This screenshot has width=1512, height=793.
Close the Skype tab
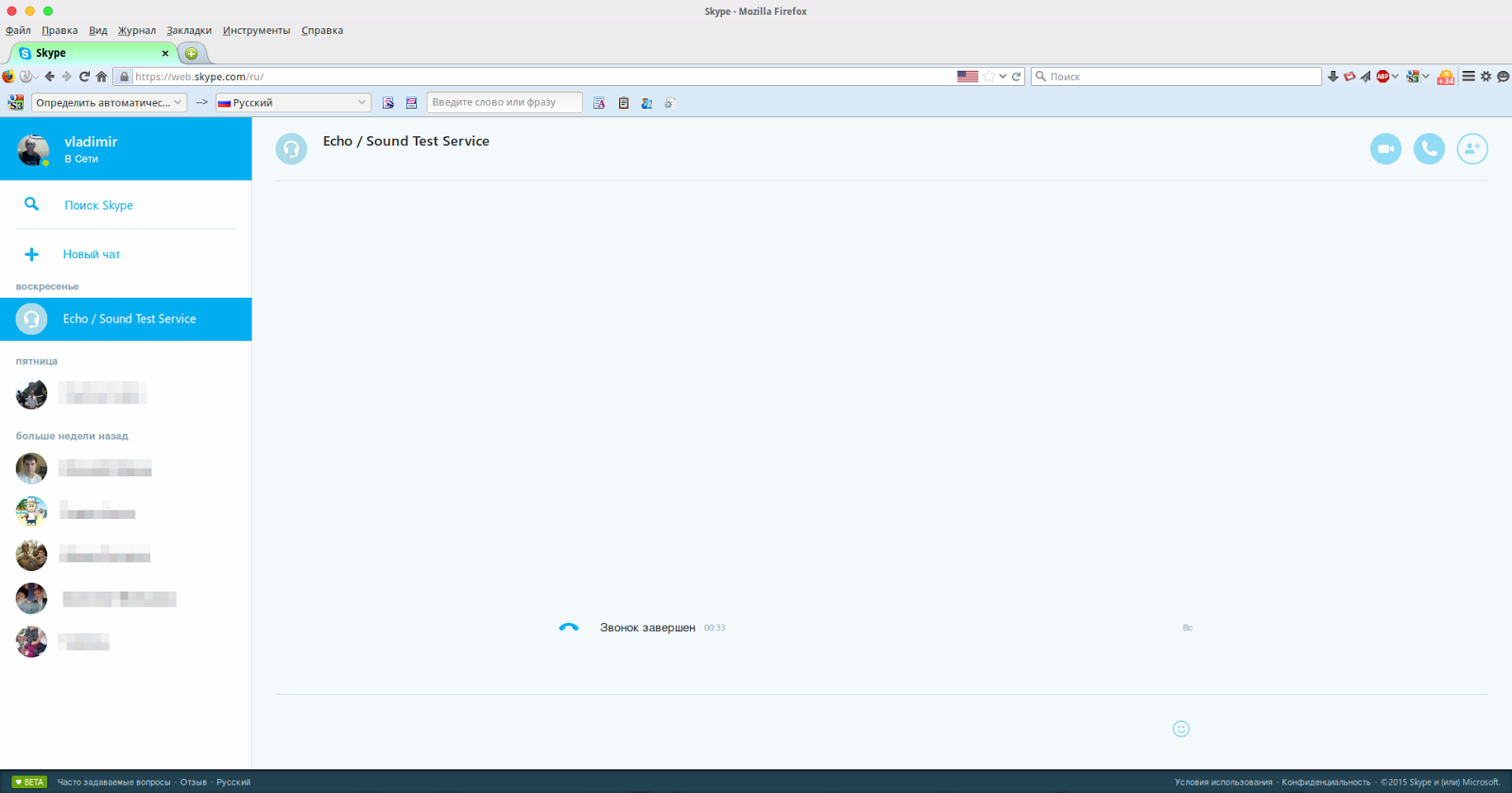[x=165, y=53]
